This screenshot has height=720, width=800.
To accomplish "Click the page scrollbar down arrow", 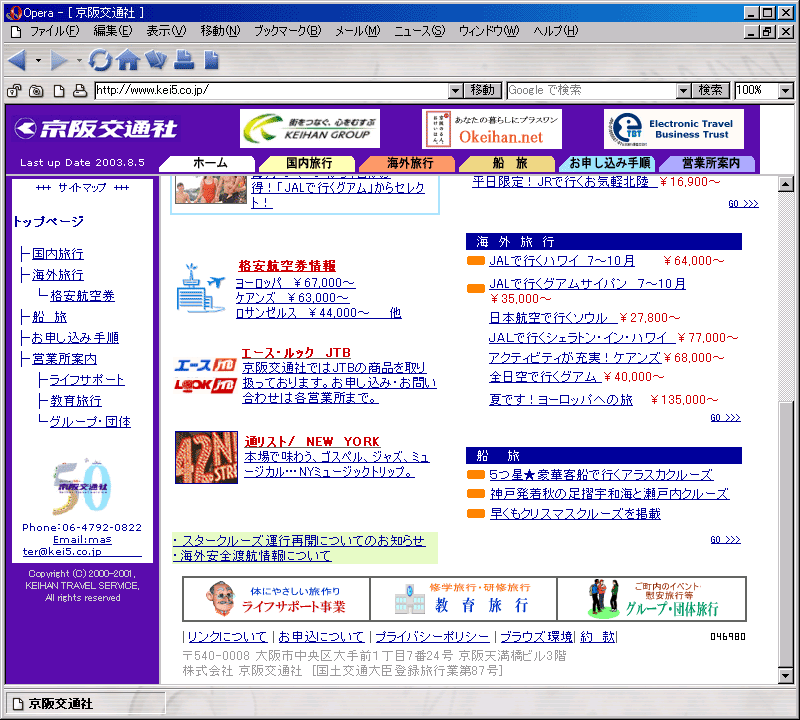I will pos(786,676).
